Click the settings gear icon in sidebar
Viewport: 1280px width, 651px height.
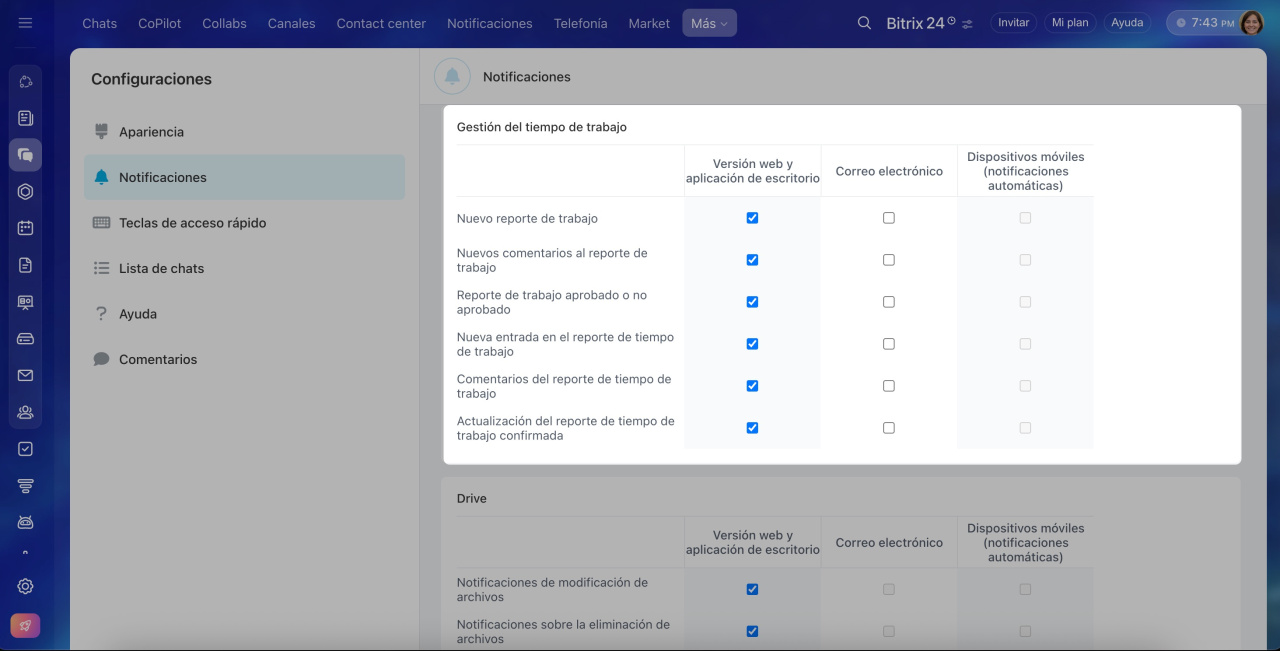coord(26,587)
